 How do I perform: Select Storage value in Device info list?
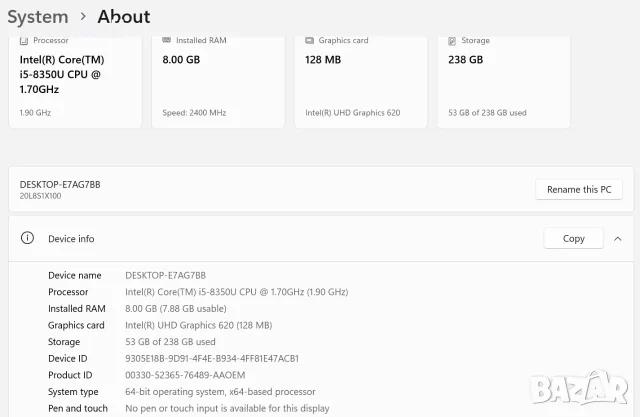point(170,342)
